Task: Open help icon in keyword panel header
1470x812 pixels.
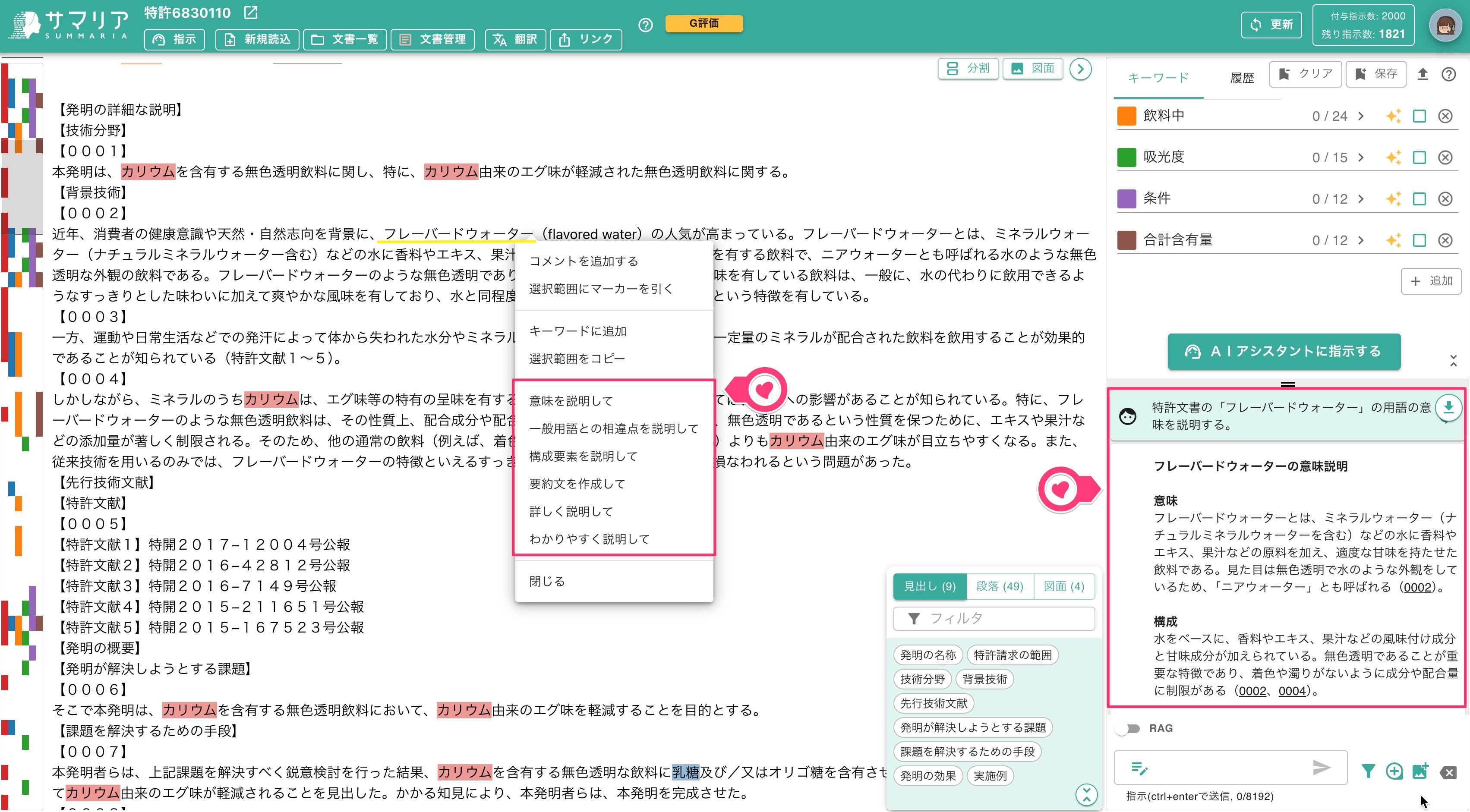Action: coord(1448,74)
